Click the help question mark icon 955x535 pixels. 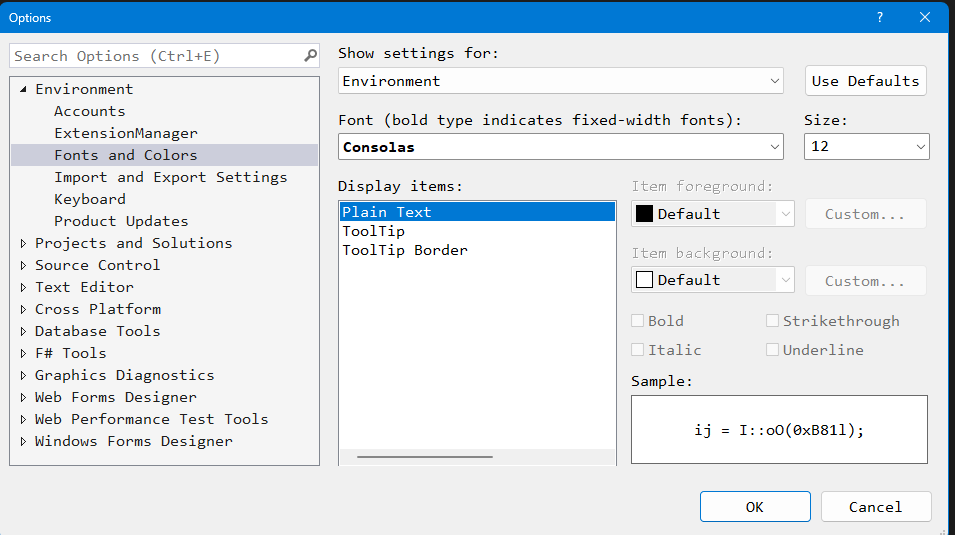tap(880, 17)
